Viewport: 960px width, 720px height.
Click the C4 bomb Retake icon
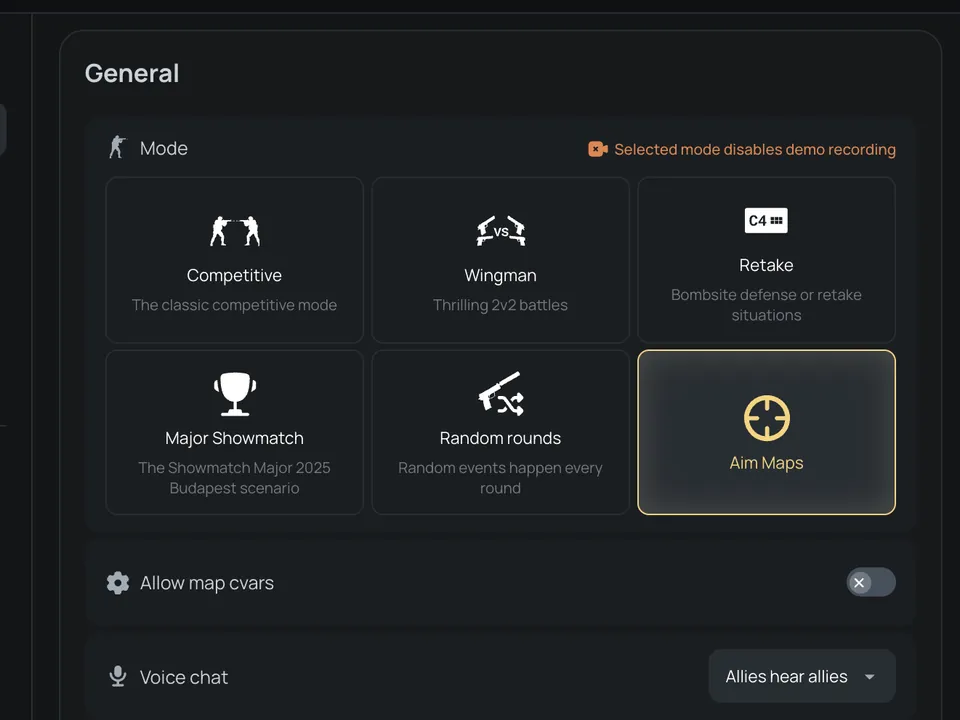click(x=767, y=220)
